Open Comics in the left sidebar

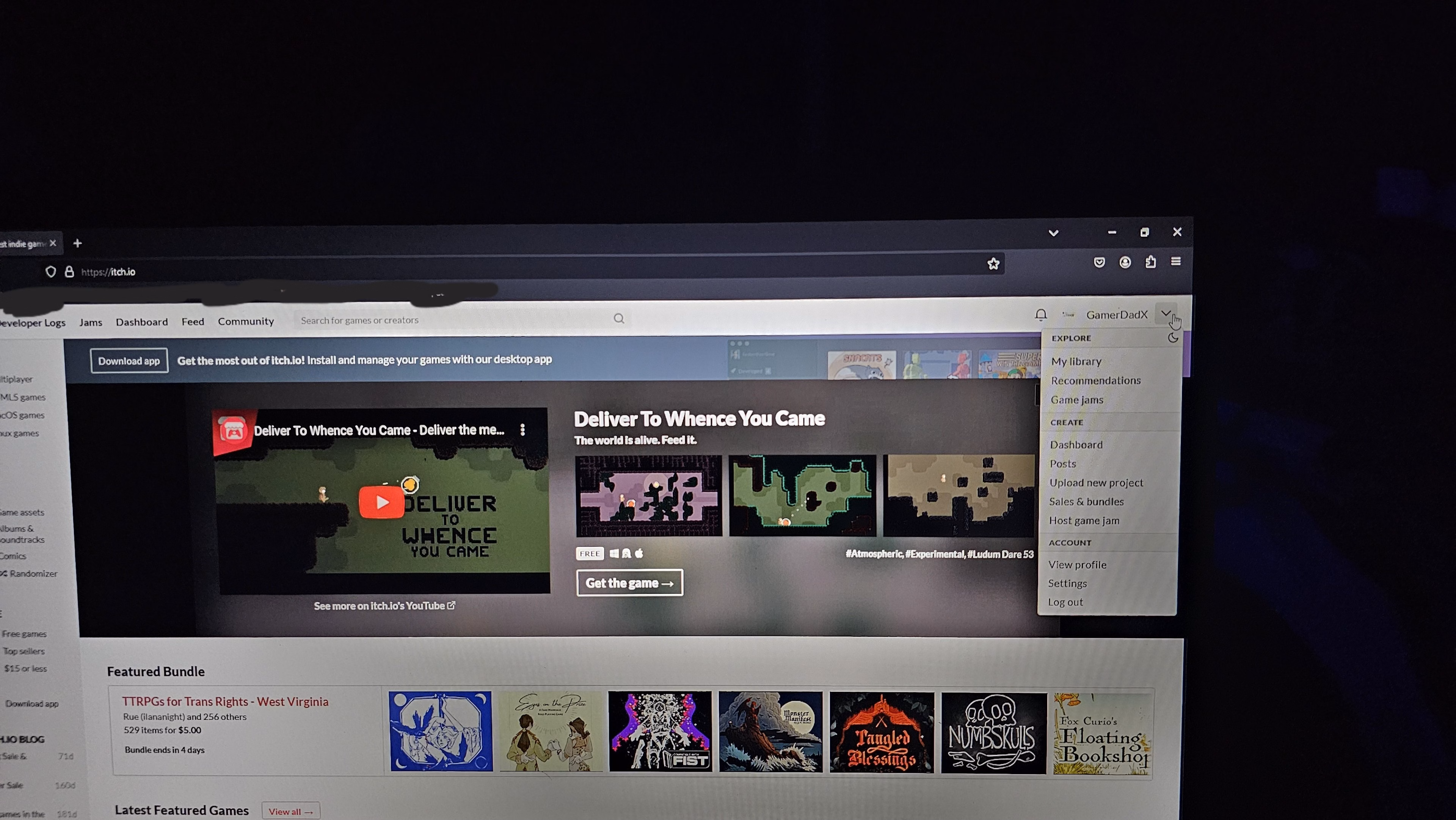pyautogui.click(x=13, y=556)
